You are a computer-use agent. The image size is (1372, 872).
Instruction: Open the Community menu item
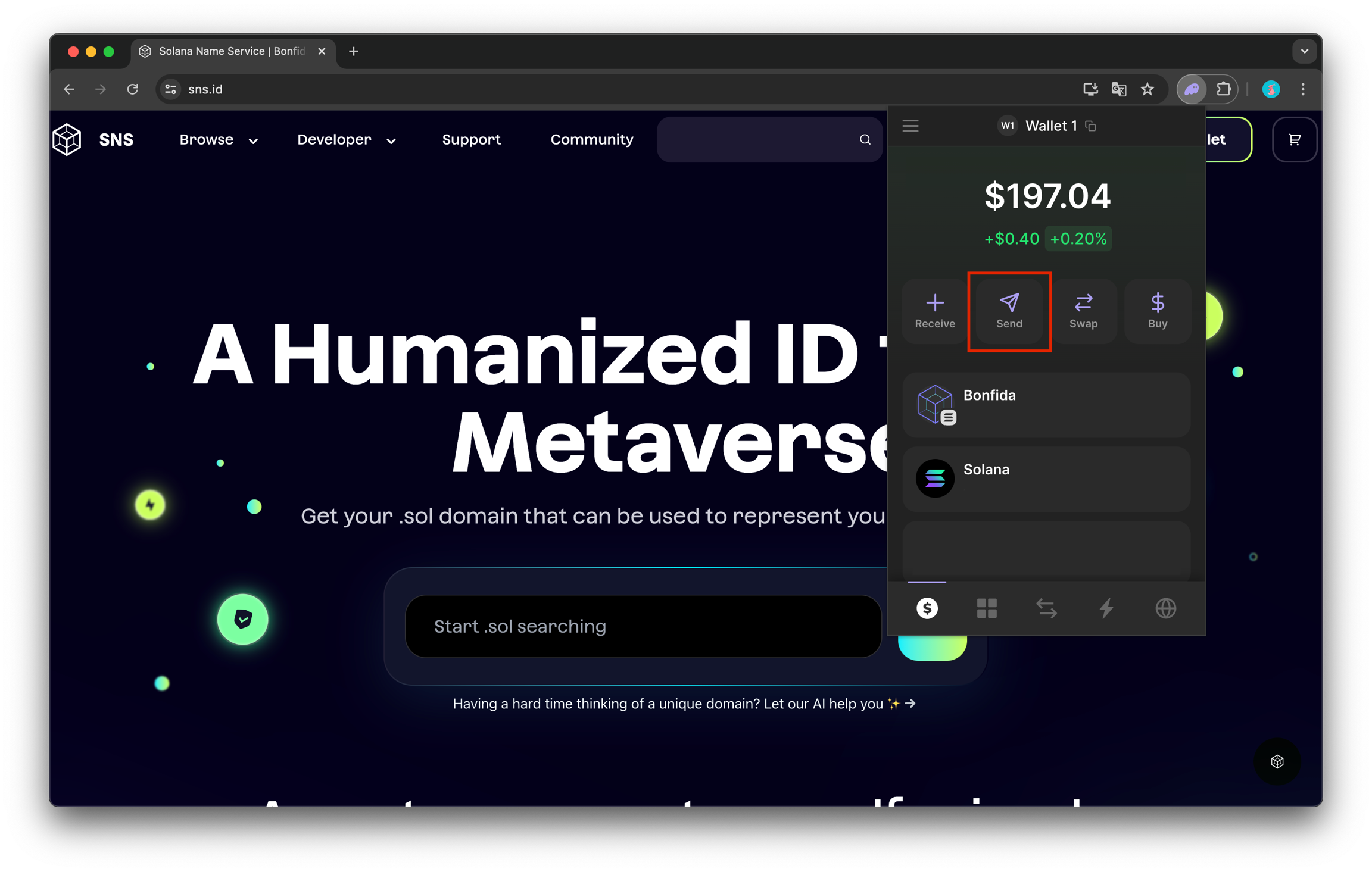coord(591,140)
